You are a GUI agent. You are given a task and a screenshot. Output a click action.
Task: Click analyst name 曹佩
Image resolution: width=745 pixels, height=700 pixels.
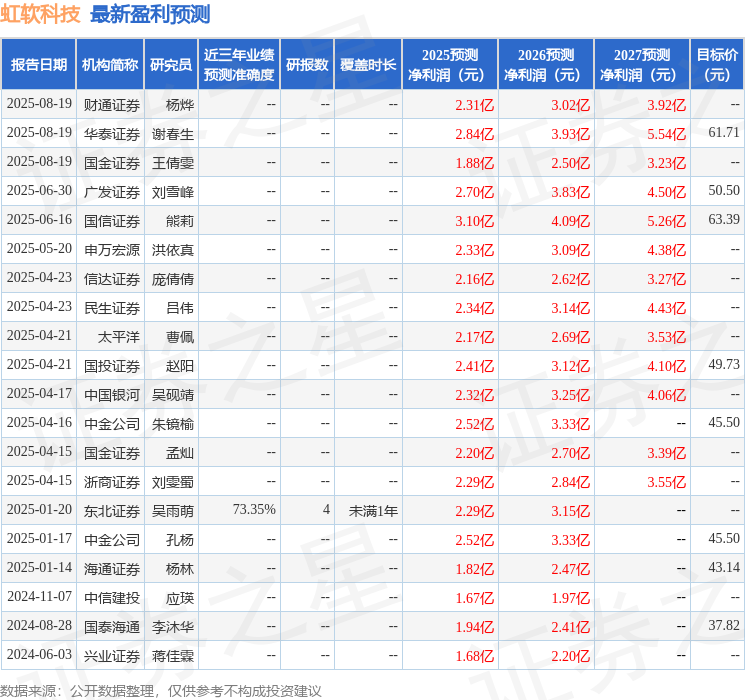(180, 336)
